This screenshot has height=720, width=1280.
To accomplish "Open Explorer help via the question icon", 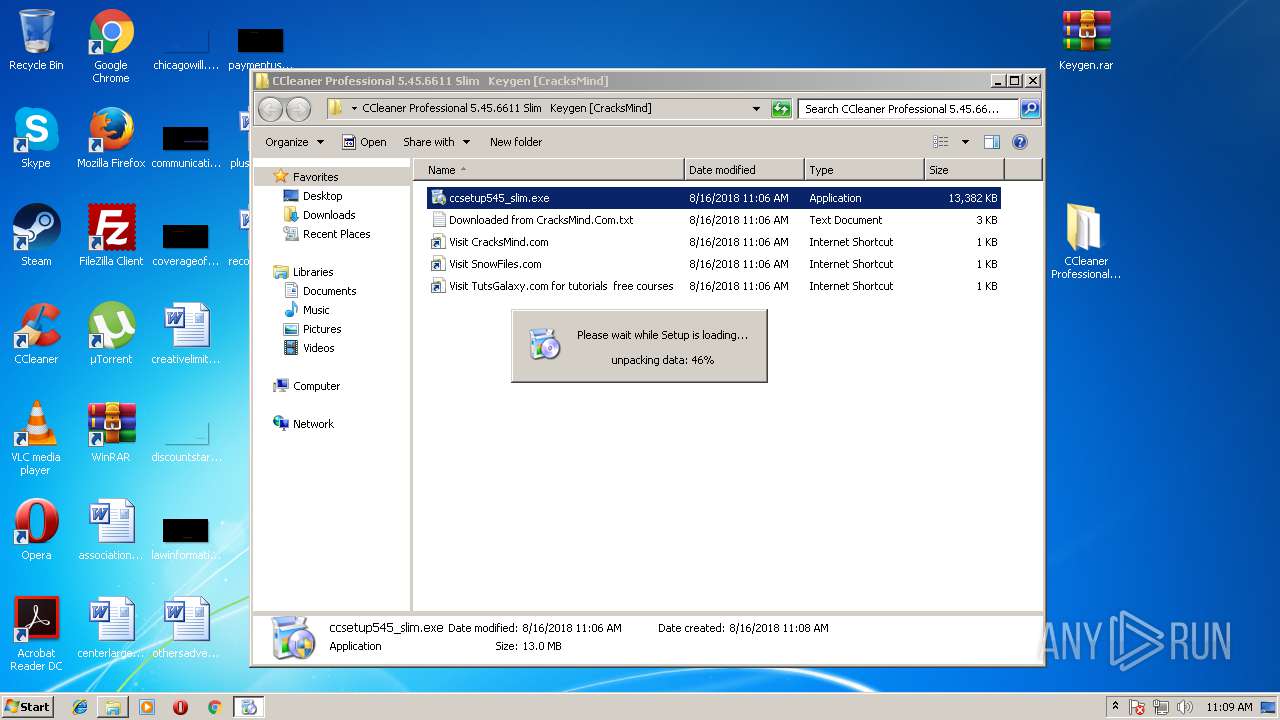I will point(1020,142).
